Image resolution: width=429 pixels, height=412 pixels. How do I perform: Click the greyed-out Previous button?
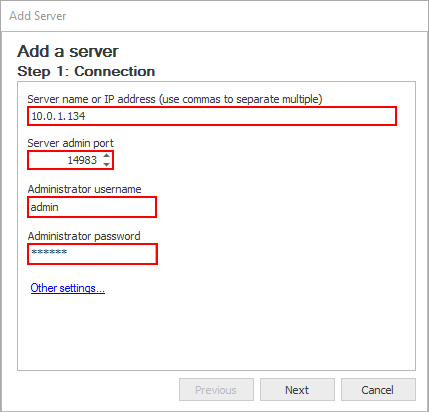(216, 390)
